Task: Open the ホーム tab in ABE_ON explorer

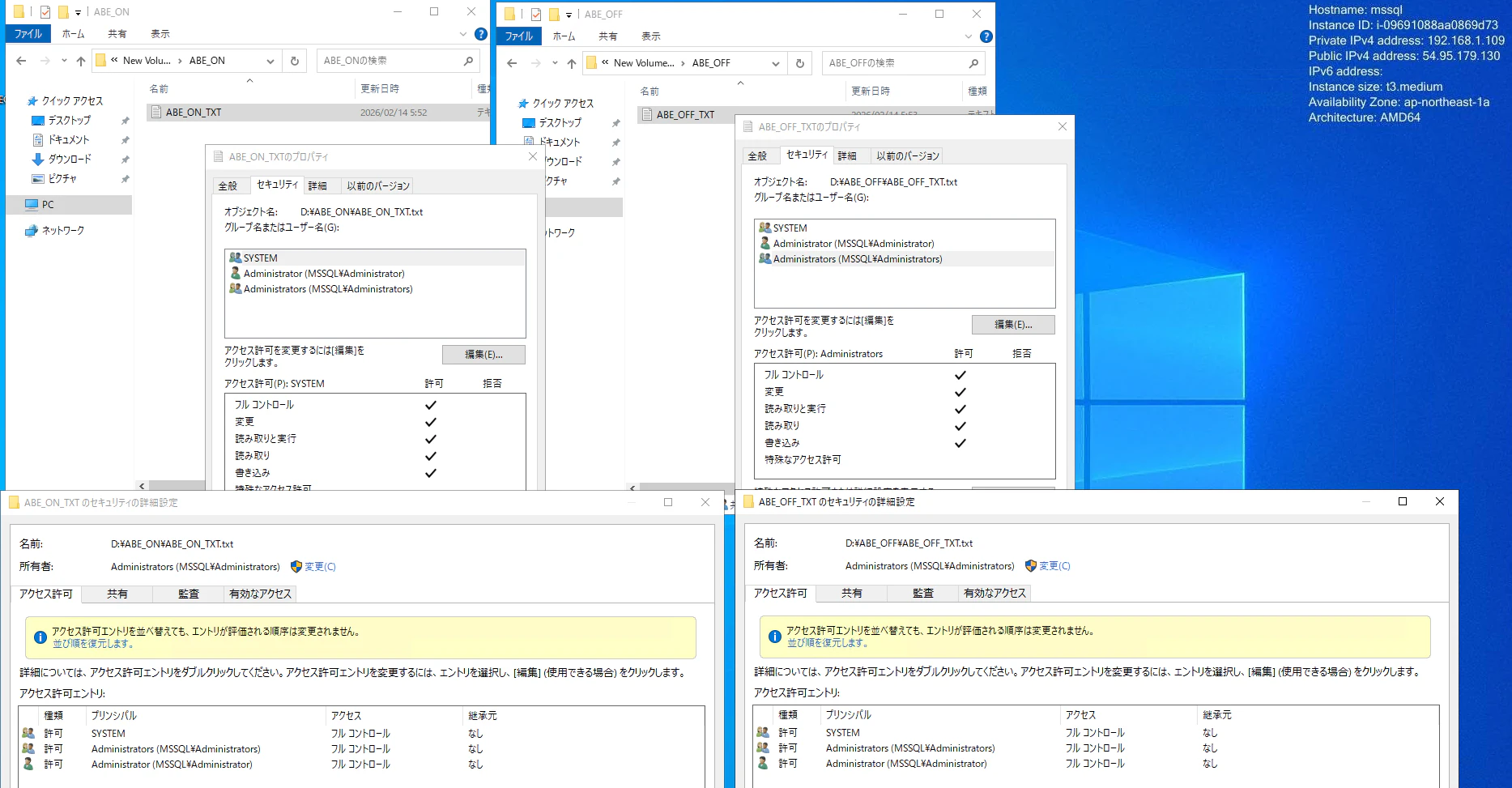Action: [74, 34]
